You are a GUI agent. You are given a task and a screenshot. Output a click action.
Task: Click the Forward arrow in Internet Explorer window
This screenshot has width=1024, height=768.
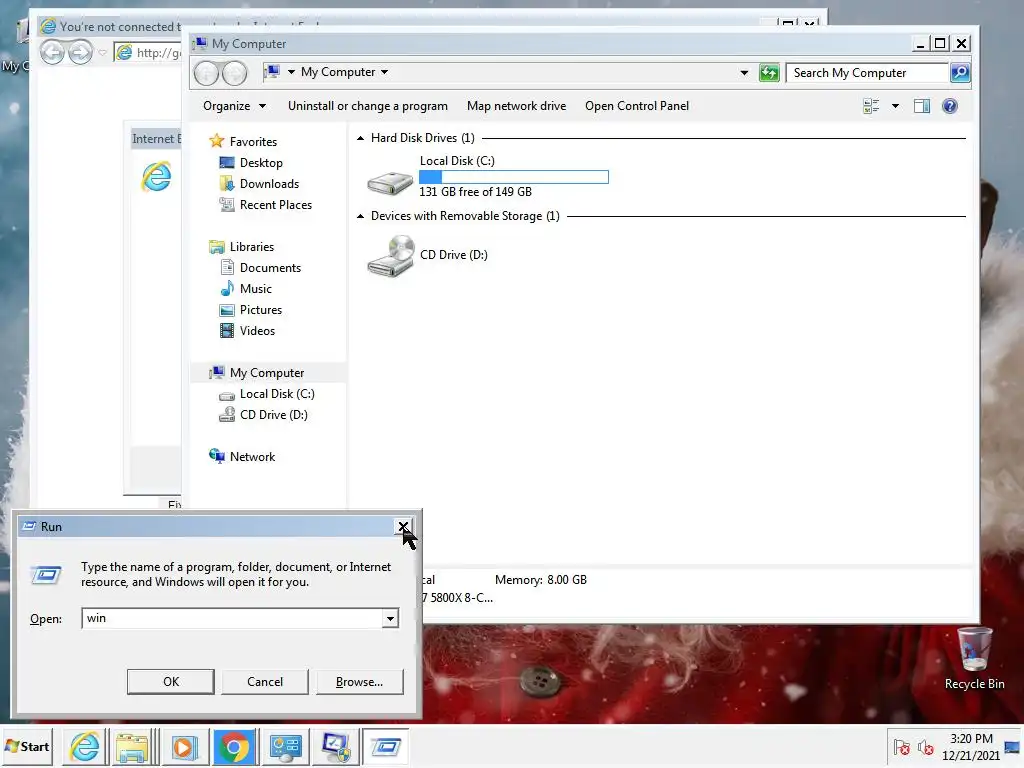(80, 52)
